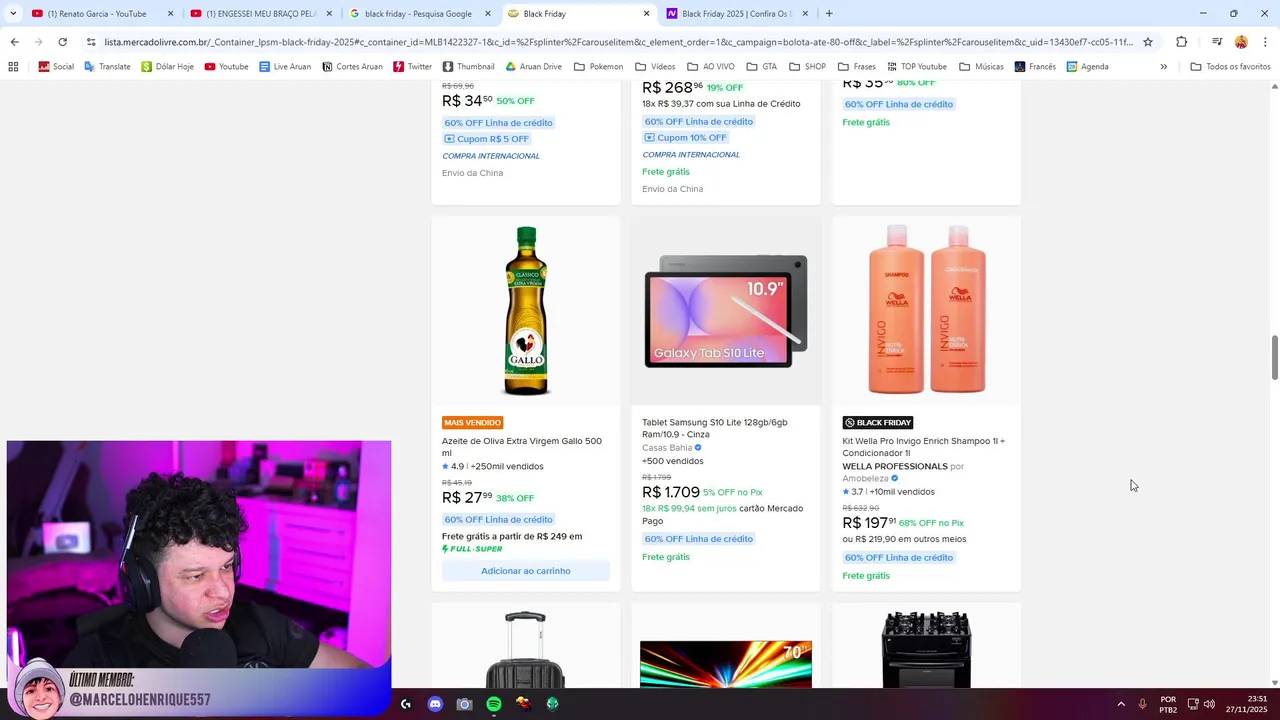This screenshot has height=720, width=1280.
Task: Show hidden tray icons with the up chevron
Action: (1121, 704)
